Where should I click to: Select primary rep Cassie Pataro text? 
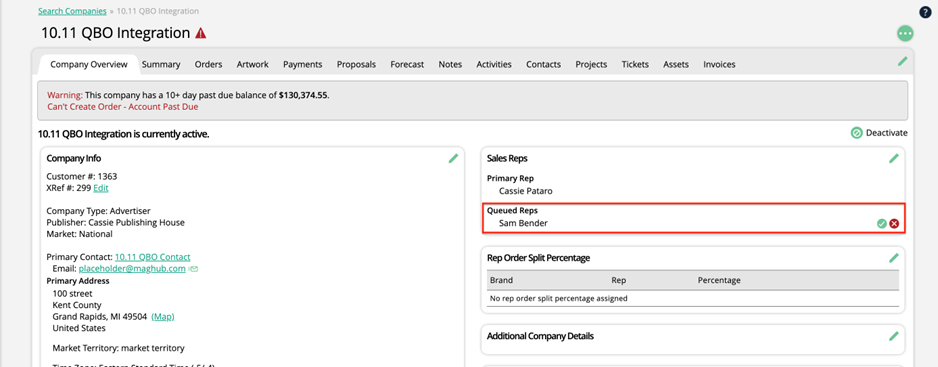point(526,192)
